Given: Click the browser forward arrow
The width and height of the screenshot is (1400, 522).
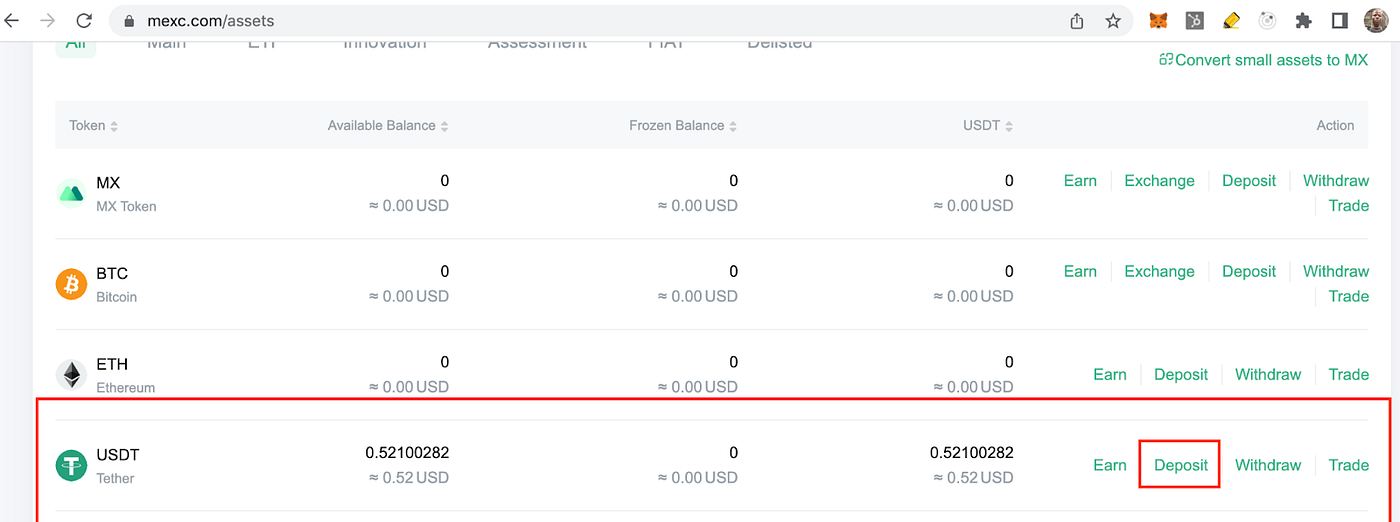Looking at the screenshot, I should [x=47, y=20].
